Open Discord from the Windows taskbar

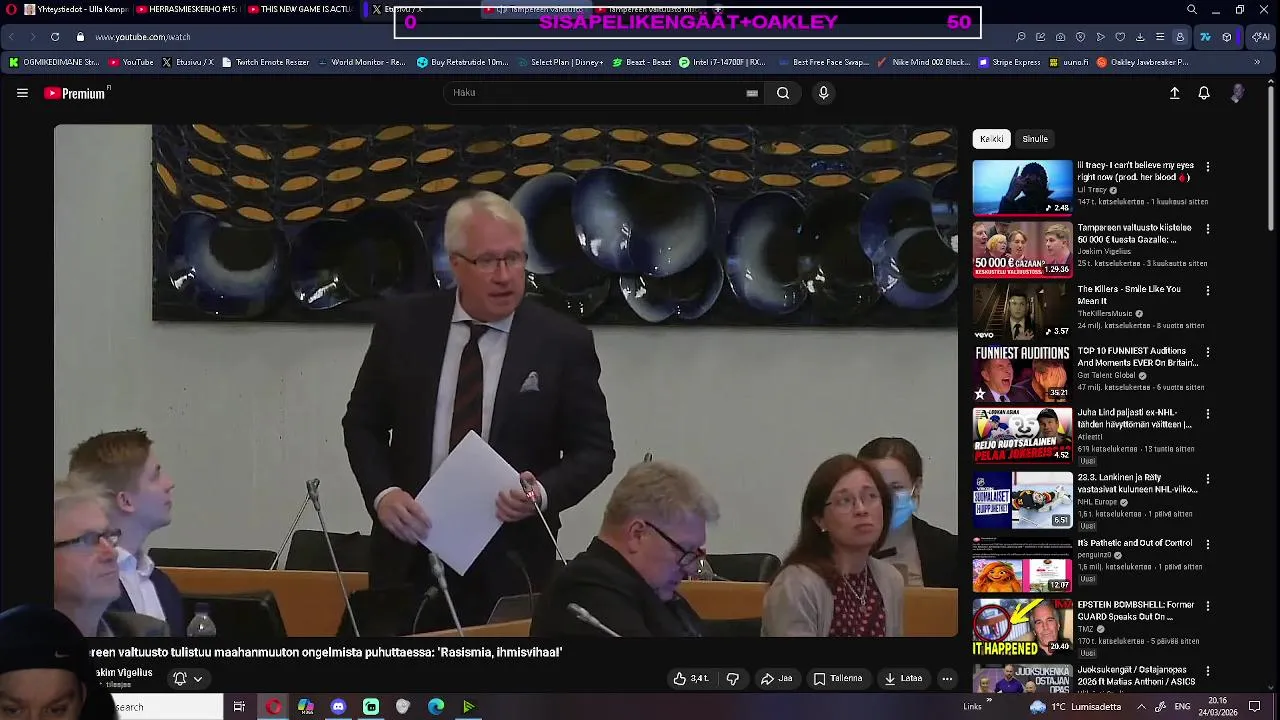338,707
